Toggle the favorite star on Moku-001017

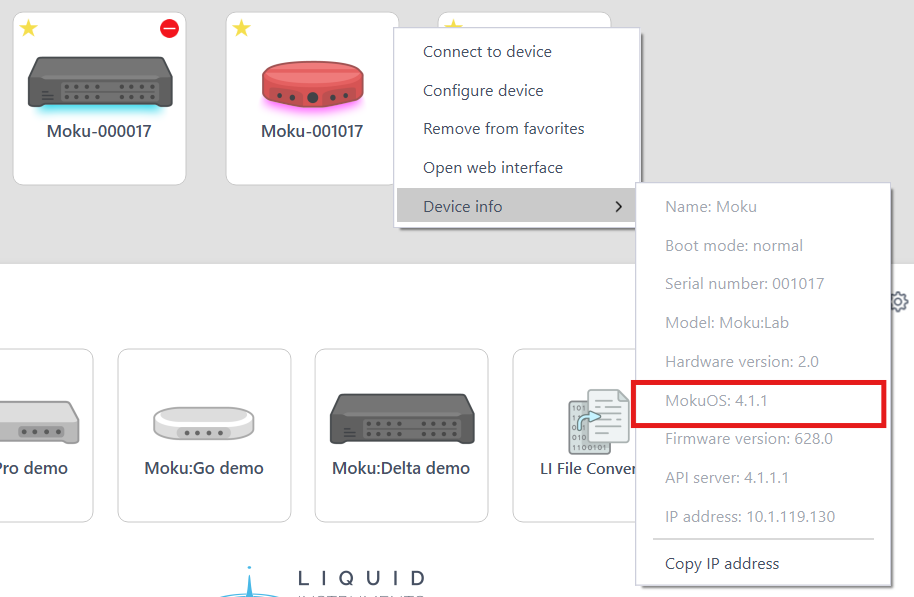(241, 29)
